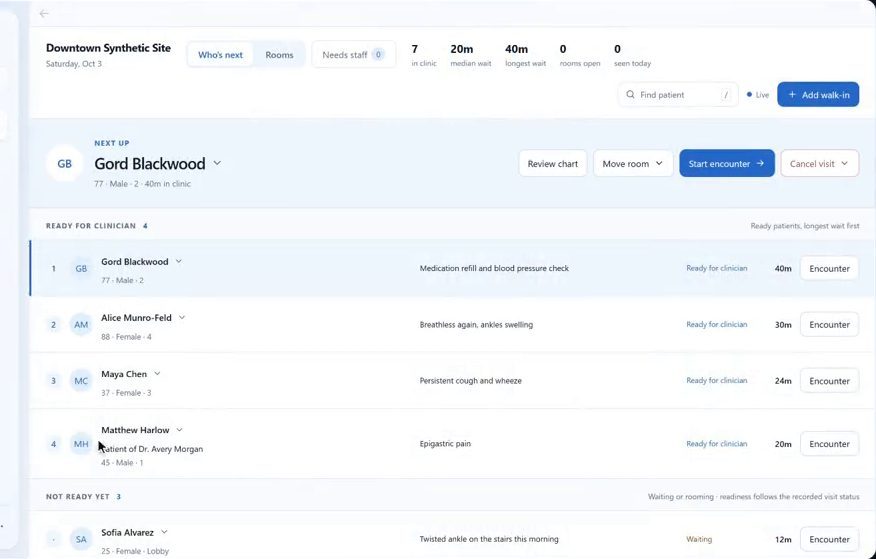Switch to the Rooms tab
Viewport: 876px width, 559px height.
coord(279,55)
